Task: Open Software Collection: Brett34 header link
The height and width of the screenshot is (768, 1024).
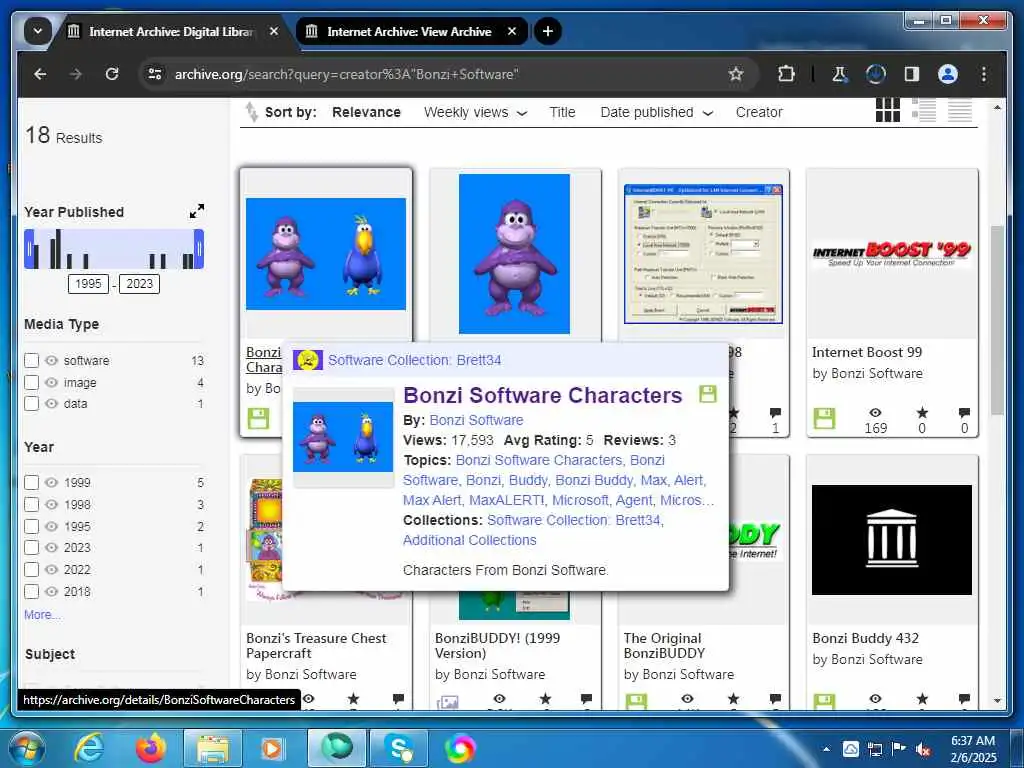Action: pyautogui.click(x=415, y=360)
